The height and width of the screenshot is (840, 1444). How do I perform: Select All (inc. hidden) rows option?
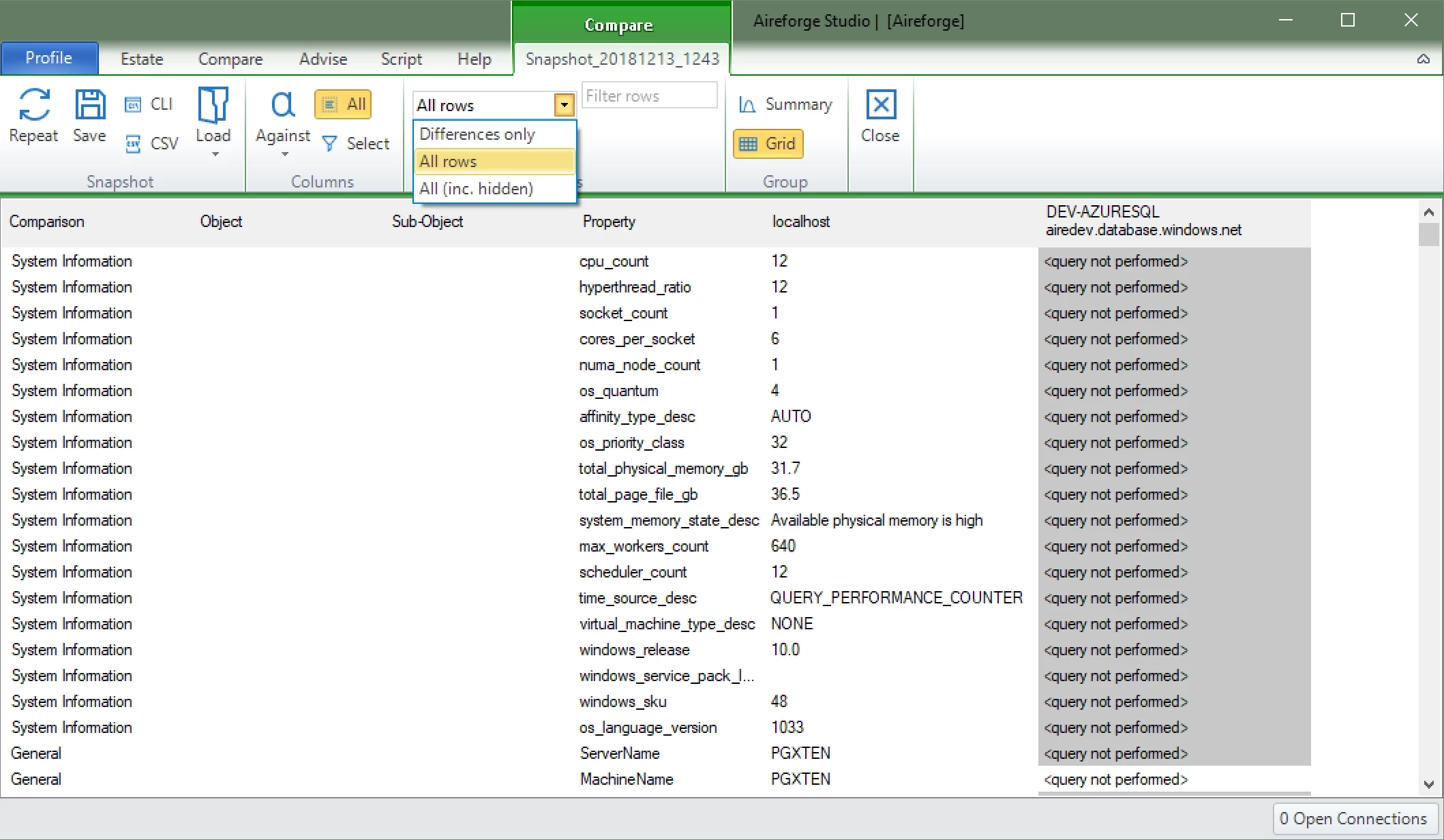476,189
